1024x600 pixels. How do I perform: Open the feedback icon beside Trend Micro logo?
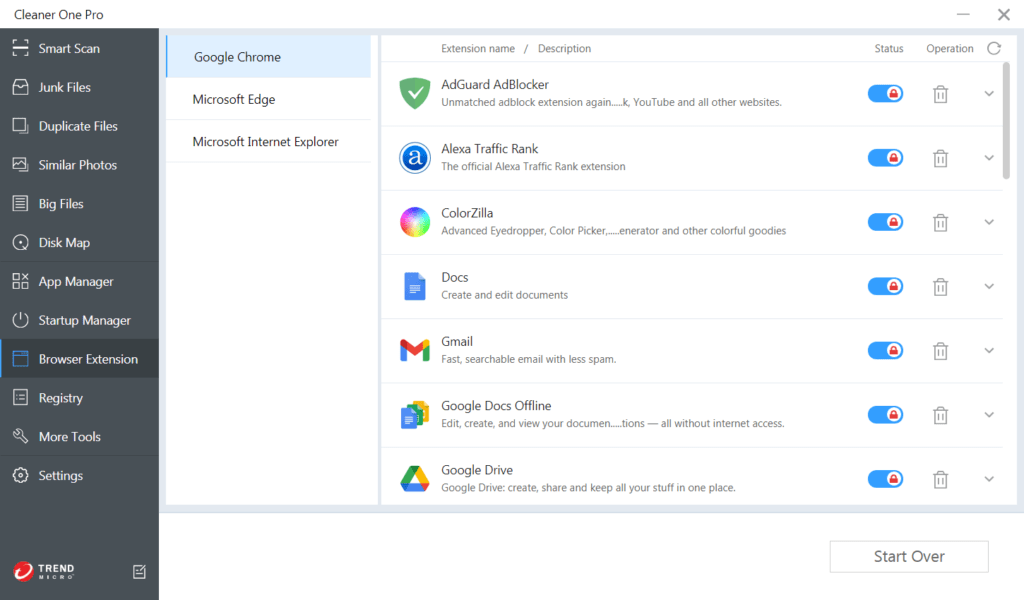tap(139, 572)
